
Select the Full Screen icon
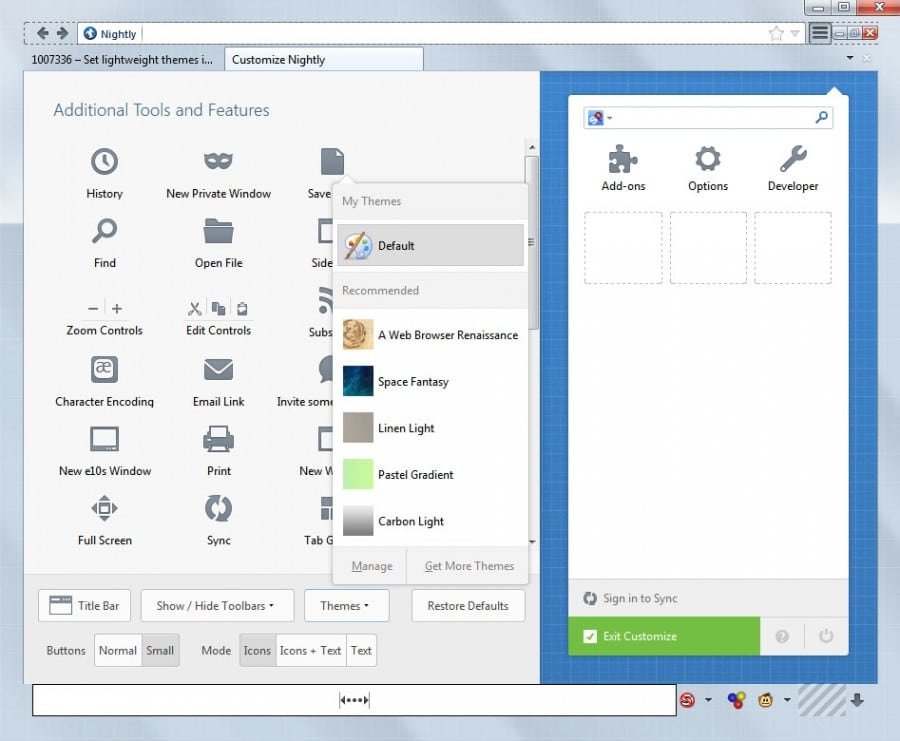(104, 509)
